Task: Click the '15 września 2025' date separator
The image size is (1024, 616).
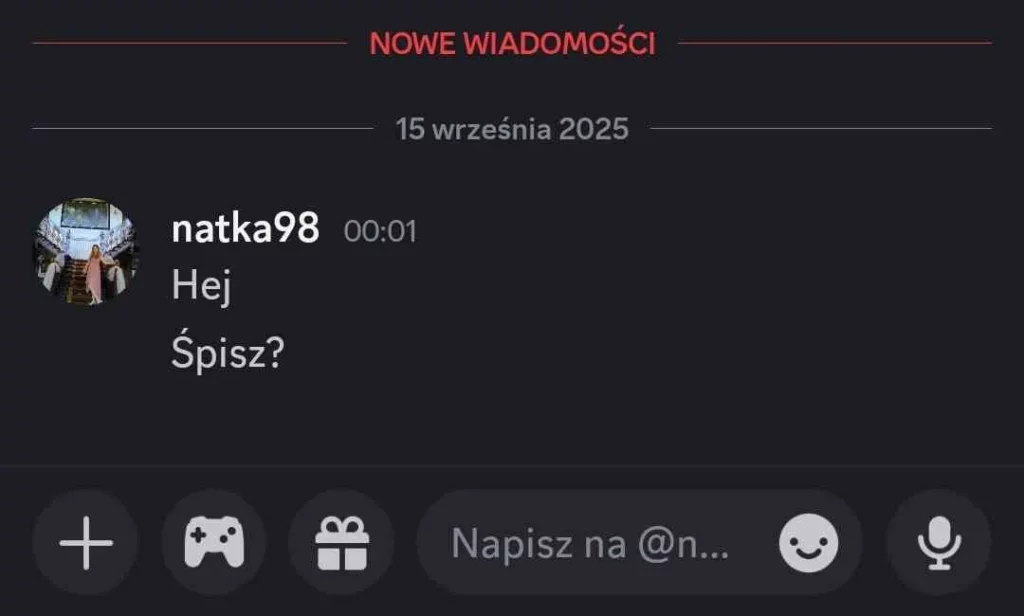Action: (x=512, y=129)
